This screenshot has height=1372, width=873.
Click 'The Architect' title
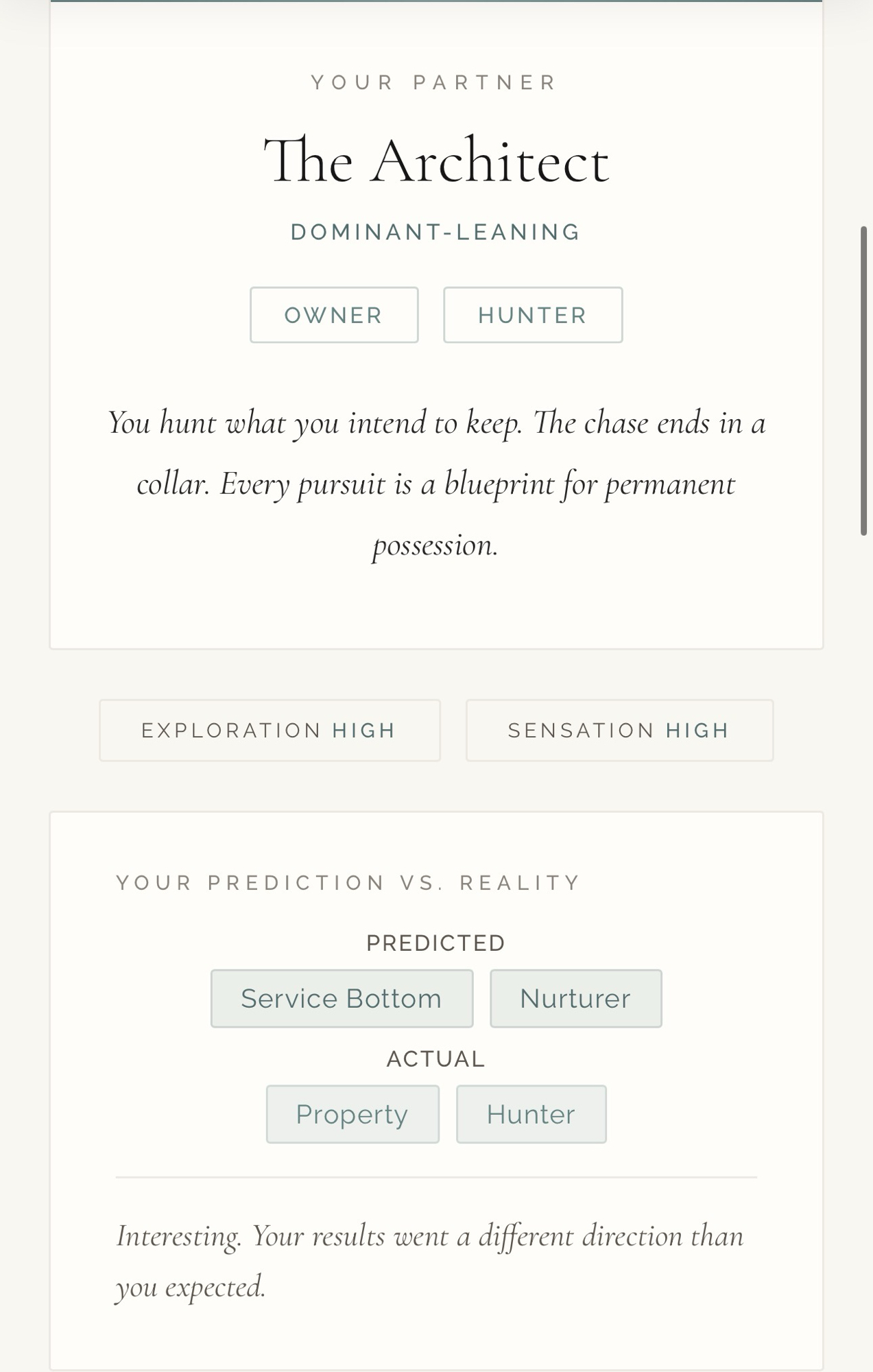[x=436, y=162]
